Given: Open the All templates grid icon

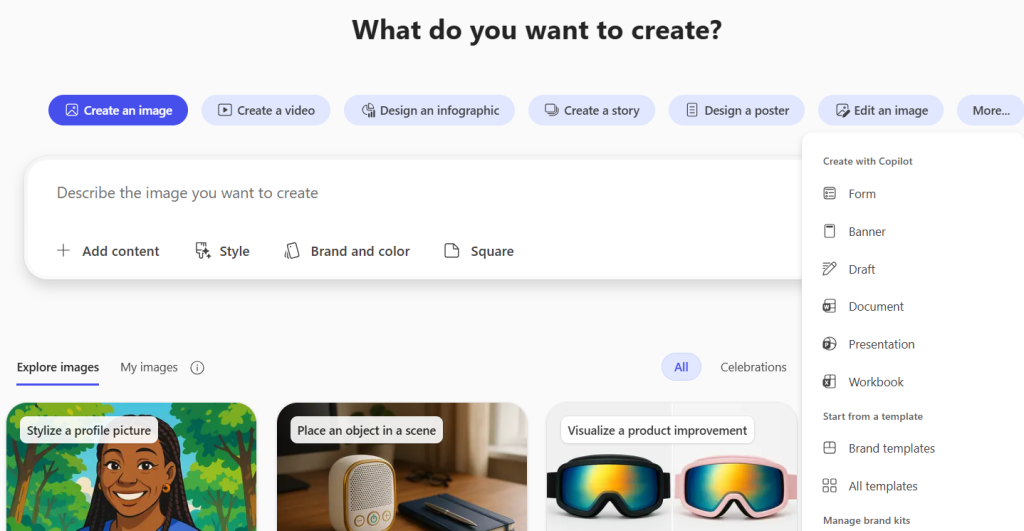Looking at the screenshot, I should (x=829, y=486).
